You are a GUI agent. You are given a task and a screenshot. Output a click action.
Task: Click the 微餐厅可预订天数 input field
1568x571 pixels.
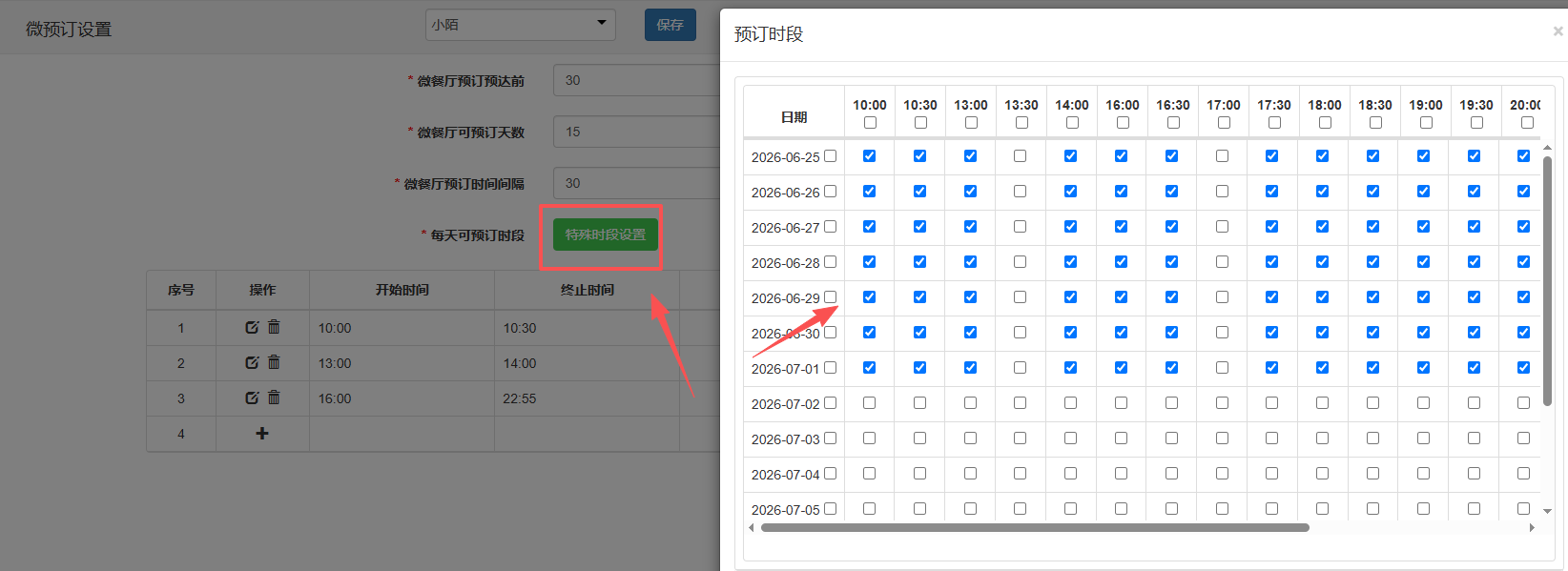coord(637,132)
